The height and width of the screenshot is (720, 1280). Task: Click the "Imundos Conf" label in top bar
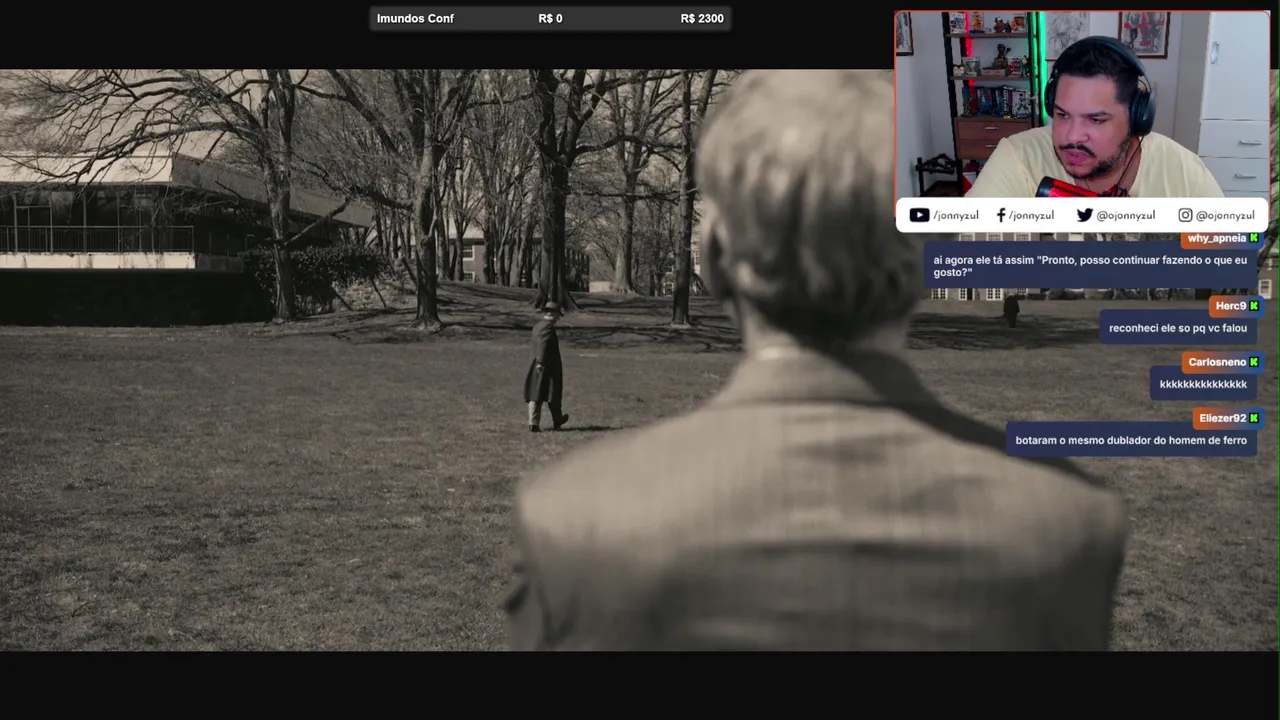click(415, 18)
